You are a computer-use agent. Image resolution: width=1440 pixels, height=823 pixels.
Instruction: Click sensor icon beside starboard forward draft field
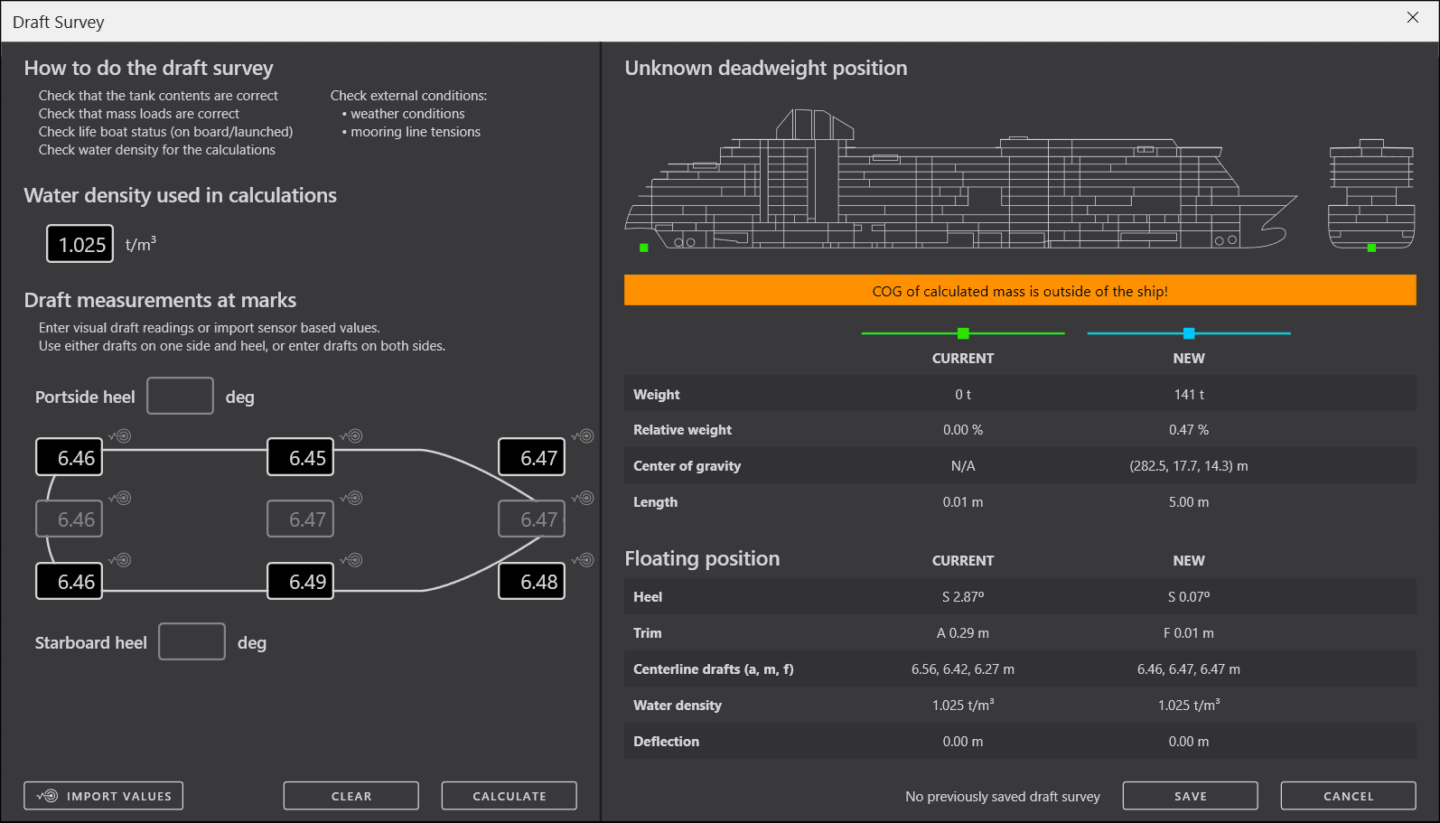coord(583,560)
